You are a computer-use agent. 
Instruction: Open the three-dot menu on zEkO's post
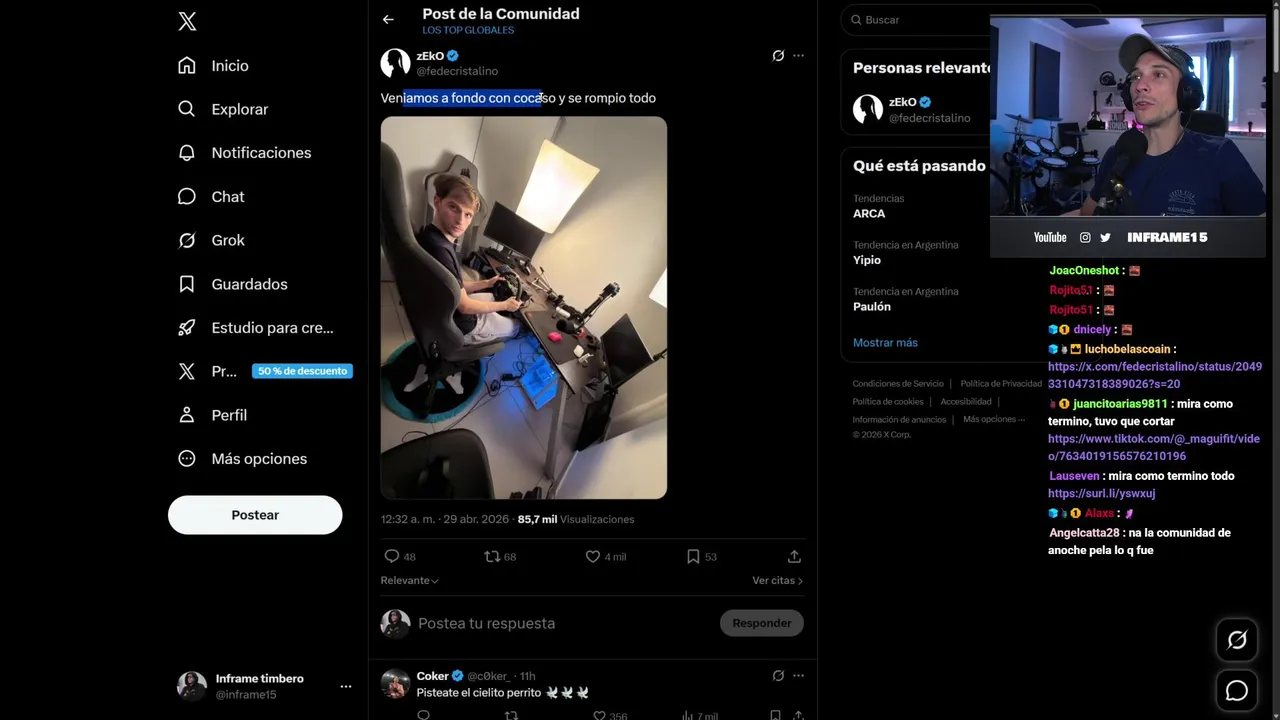point(798,56)
